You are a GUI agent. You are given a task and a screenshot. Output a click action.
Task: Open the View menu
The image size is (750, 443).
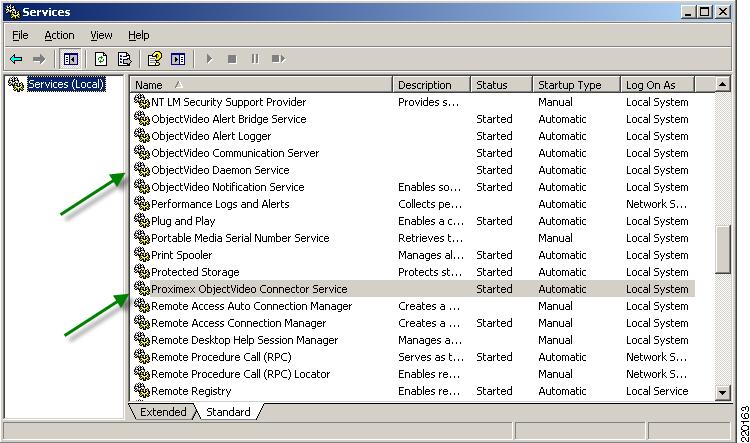tap(101, 35)
